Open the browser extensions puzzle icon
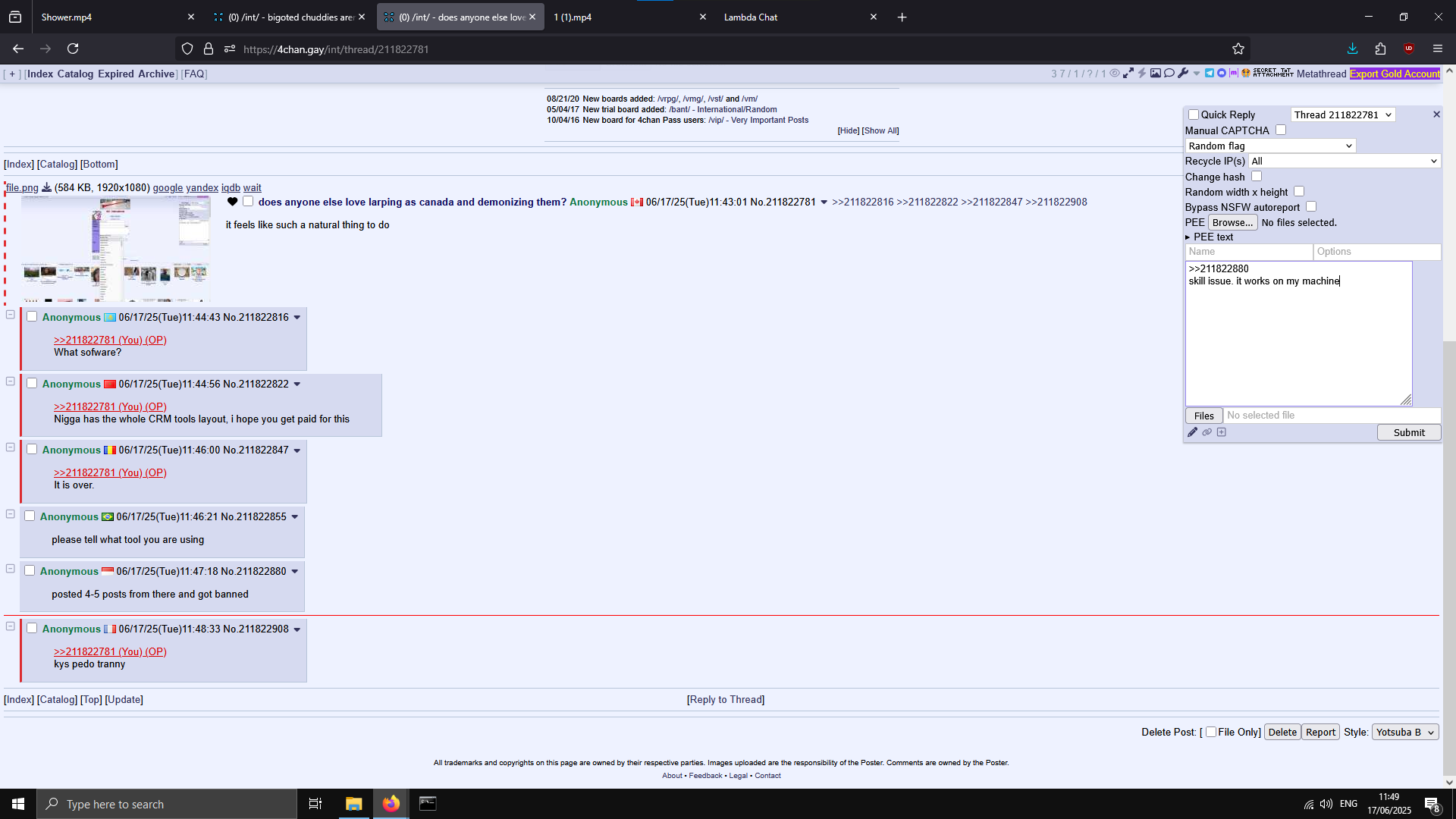The height and width of the screenshot is (819, 1456). 1380,49
